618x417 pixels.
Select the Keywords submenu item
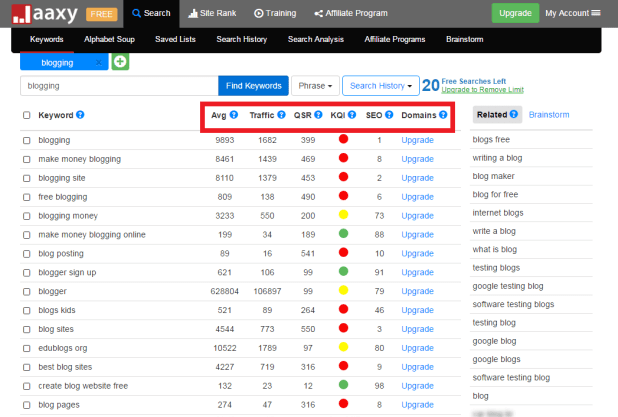[x=47, y=39]
